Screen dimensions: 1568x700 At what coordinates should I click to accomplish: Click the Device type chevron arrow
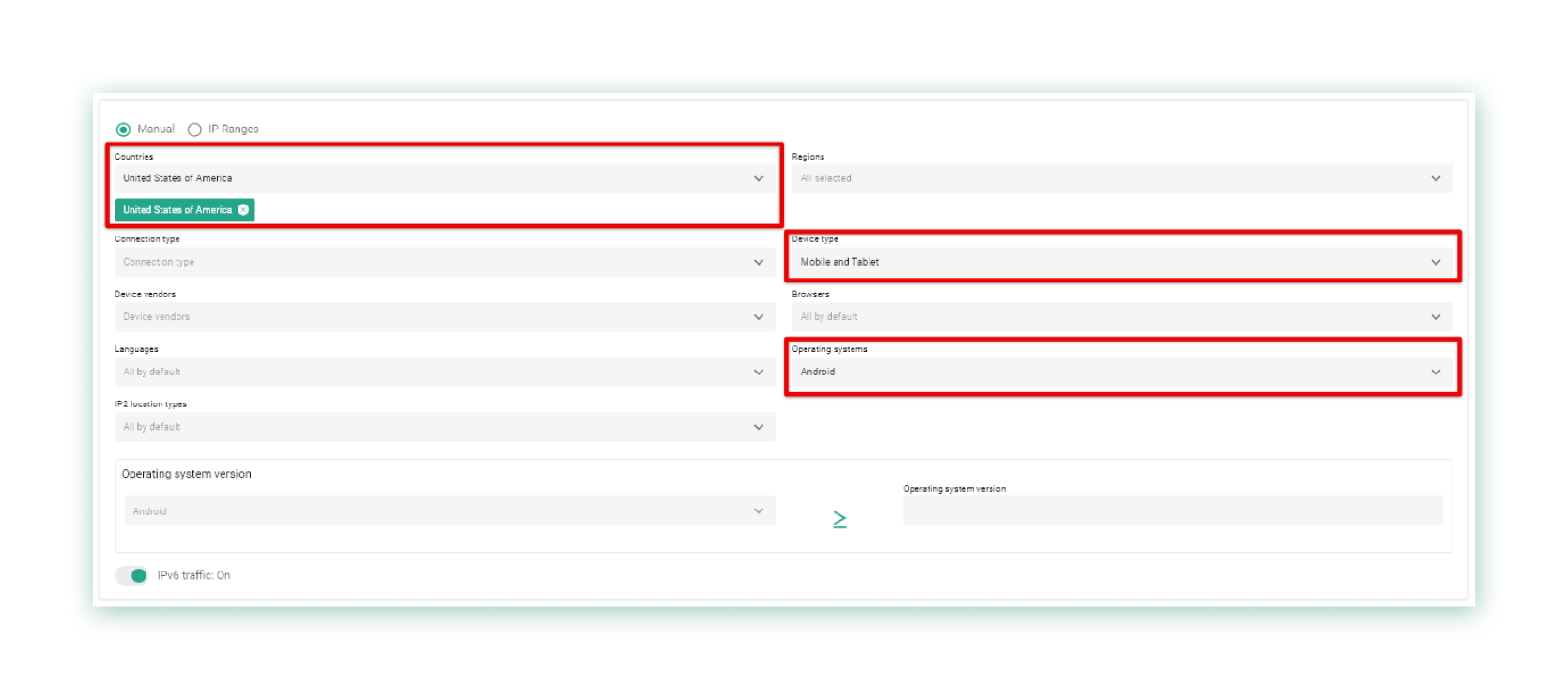(x=1436, y=262)
